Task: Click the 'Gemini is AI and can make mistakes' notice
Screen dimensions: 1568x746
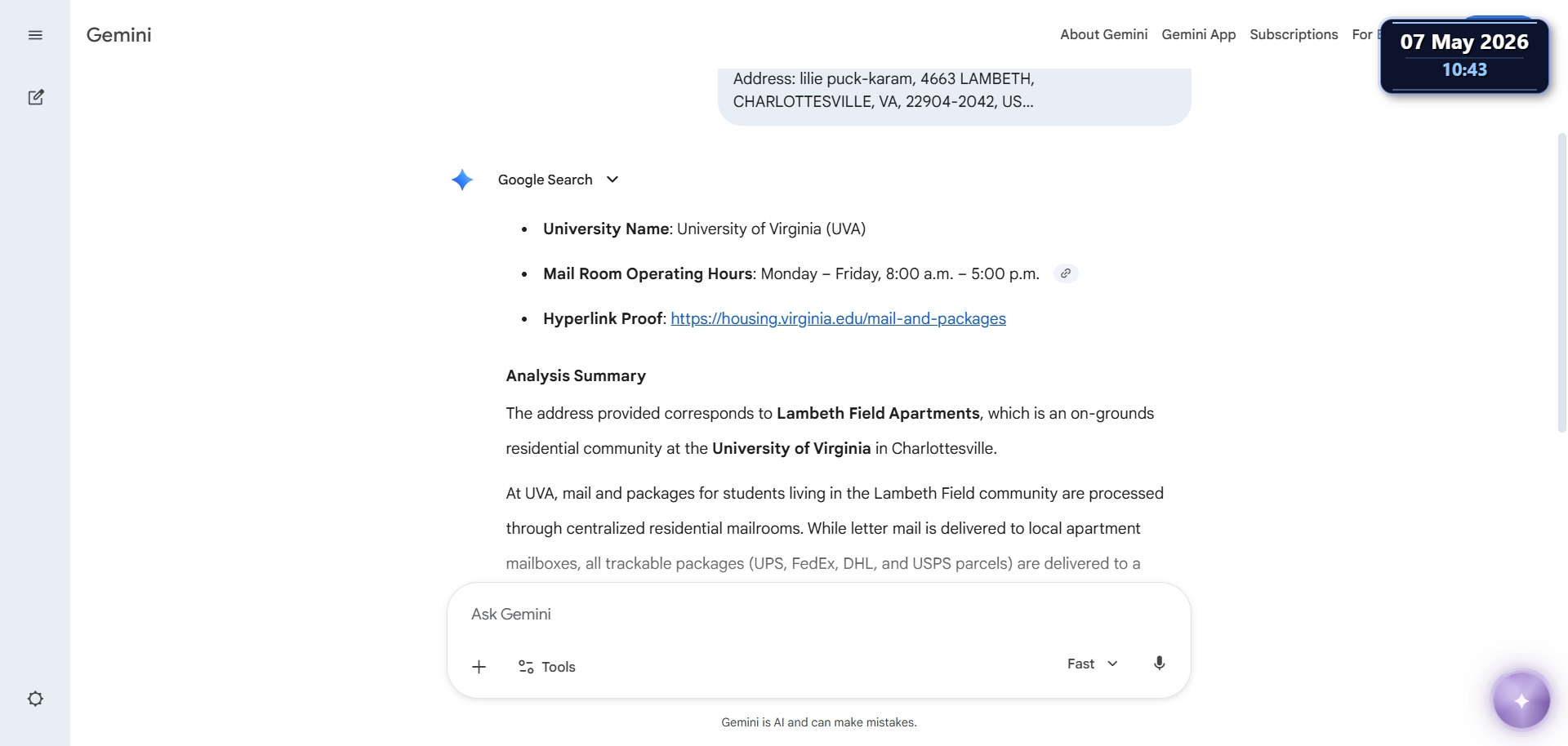Action: click(819, 722)
